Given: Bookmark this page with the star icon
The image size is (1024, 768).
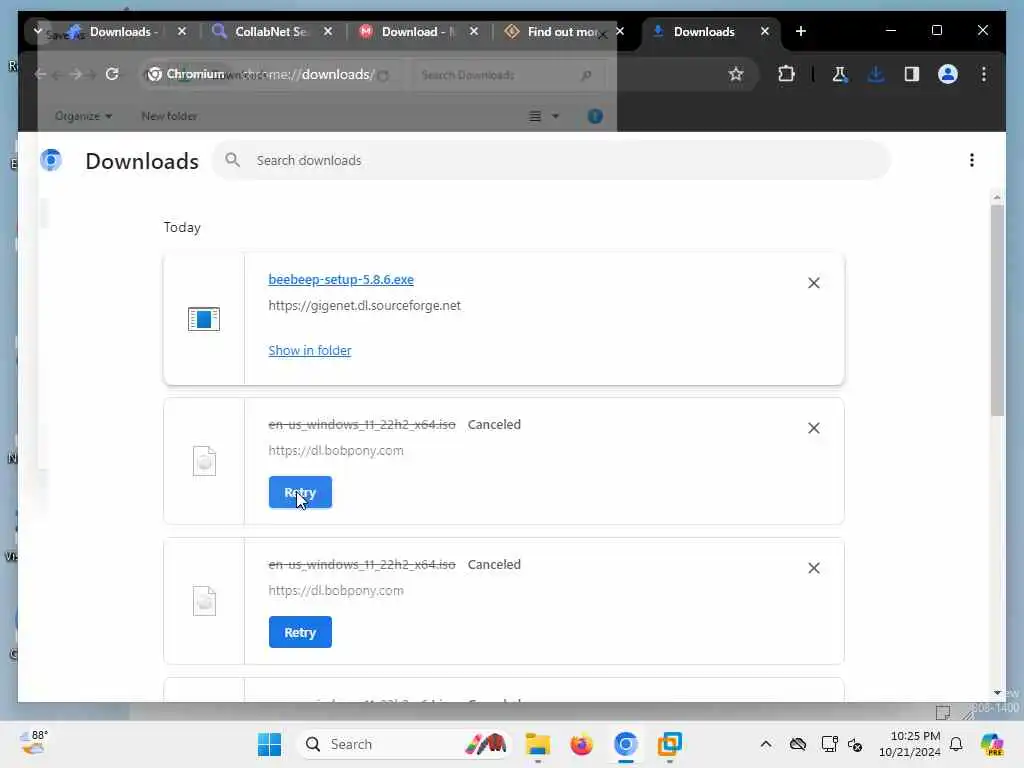Looking at the screenshot, I should [x=736, y=74].
